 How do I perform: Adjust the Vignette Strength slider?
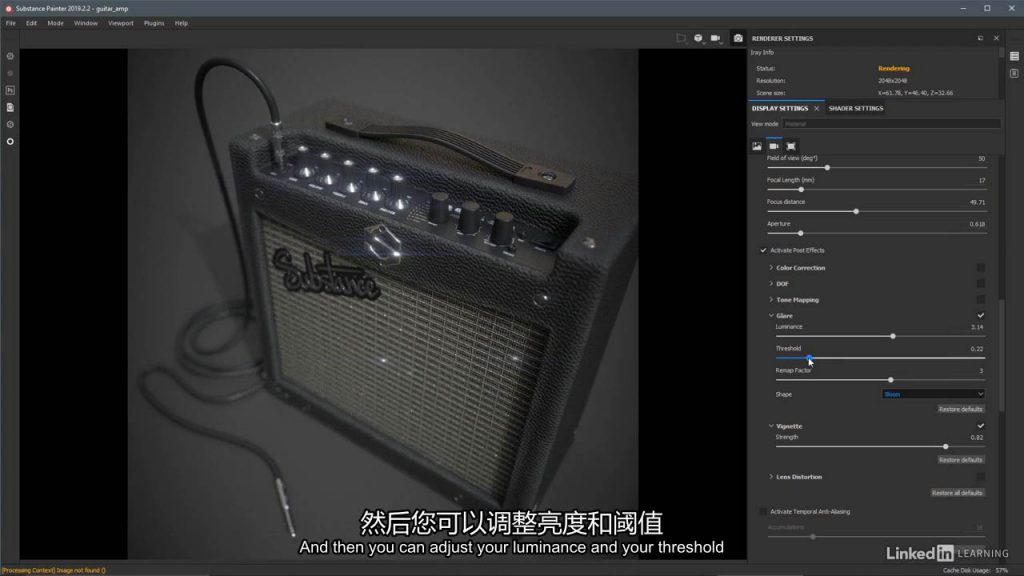tap(880, 447)
